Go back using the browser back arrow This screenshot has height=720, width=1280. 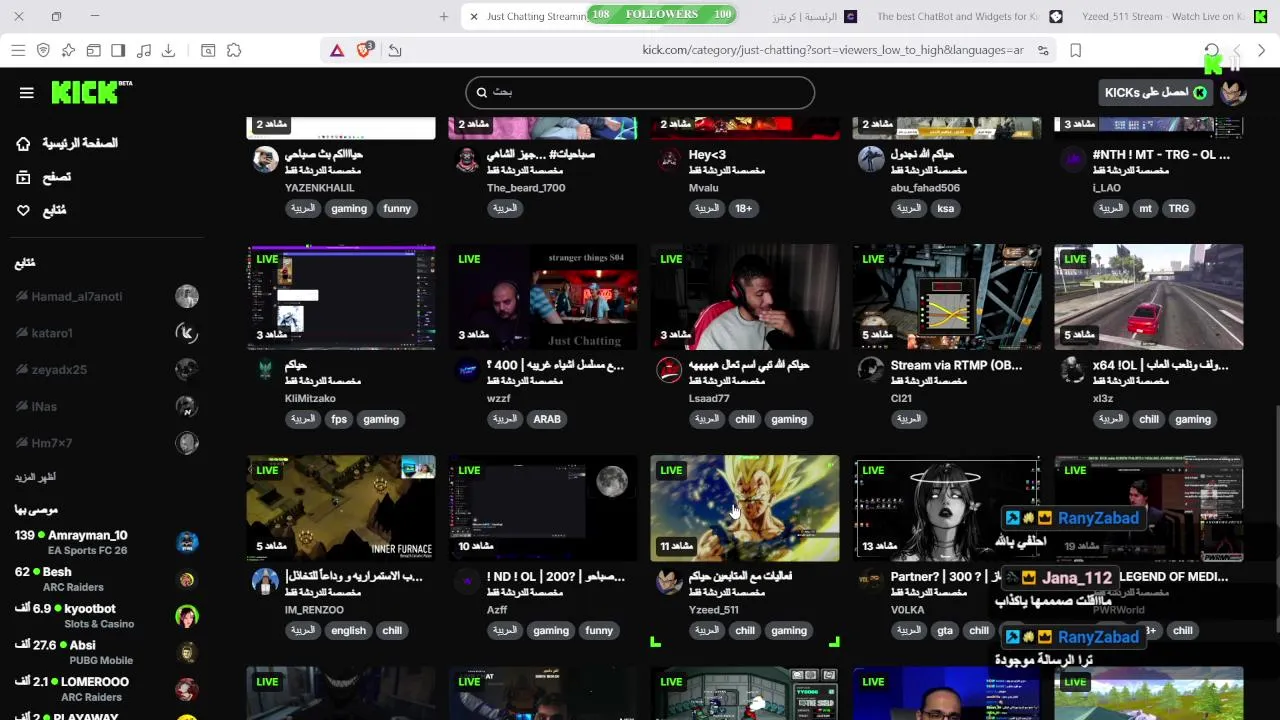pyautogui.click(x=1262, y=50)
